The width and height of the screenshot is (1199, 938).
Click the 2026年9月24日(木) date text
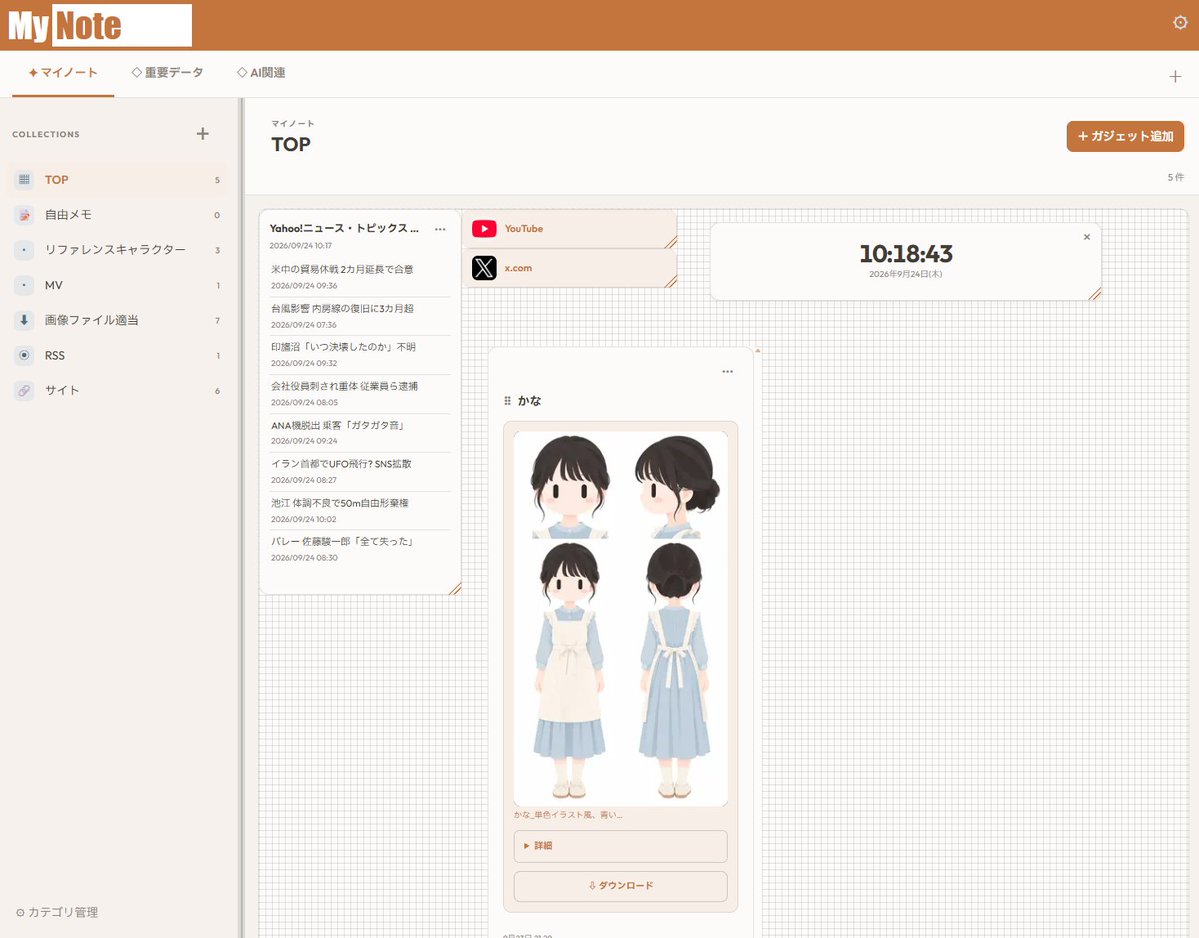[x=905, y=274]
